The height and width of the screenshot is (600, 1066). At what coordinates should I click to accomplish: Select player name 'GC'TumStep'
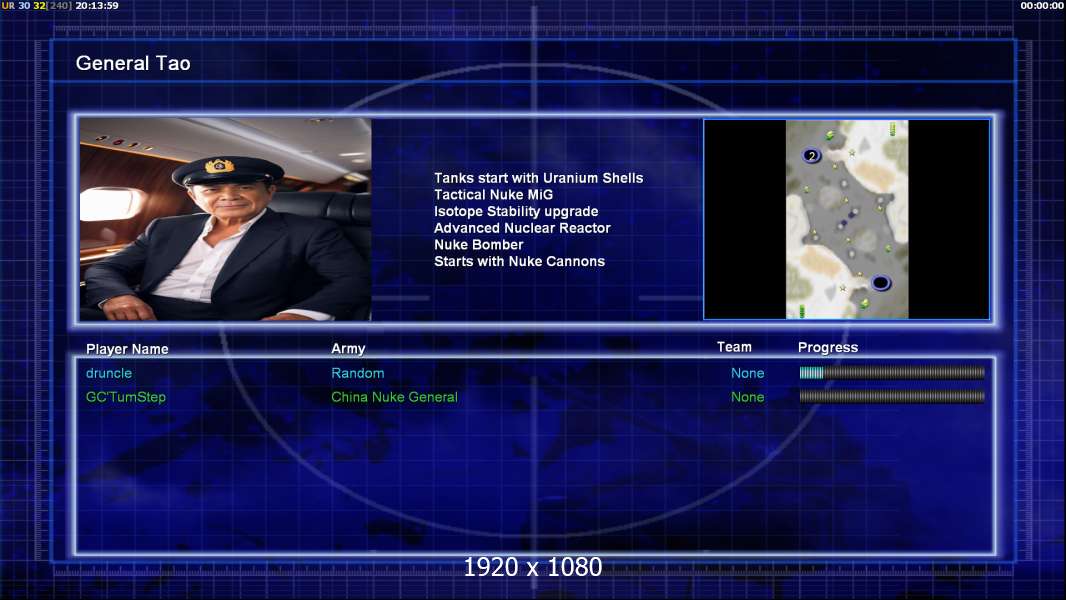click(126, 397)
